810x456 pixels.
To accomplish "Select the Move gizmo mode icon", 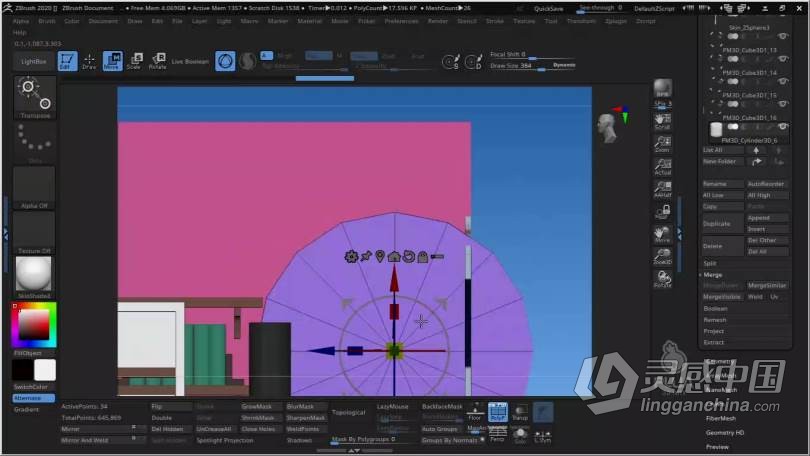I will tap(112, 61).
